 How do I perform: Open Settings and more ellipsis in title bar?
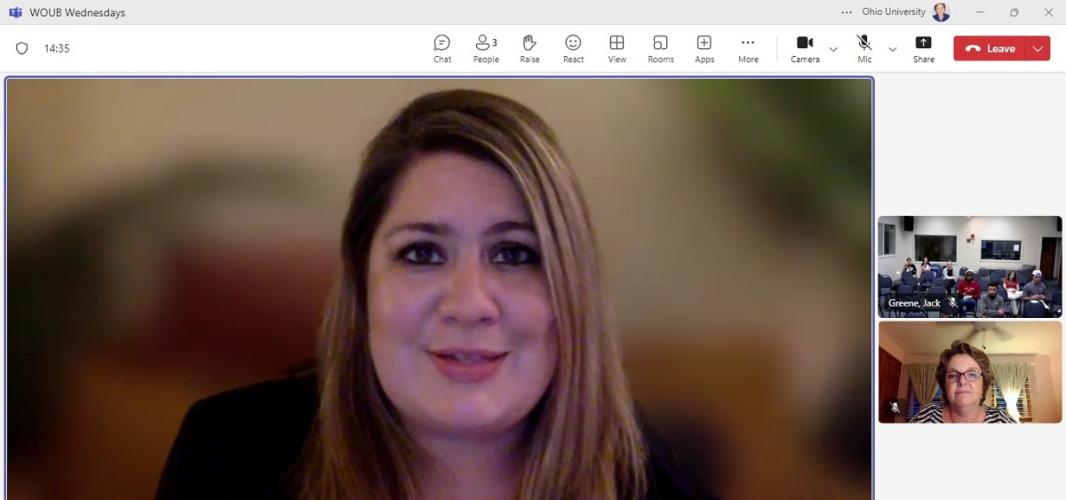[x=847, y=12]
